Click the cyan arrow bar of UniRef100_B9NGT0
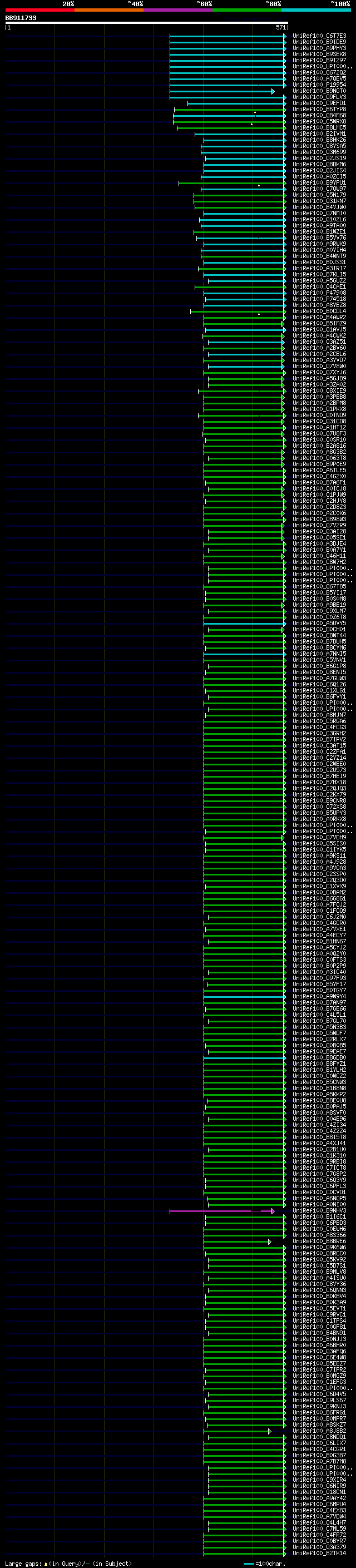This screenshot has height=1568, width=356. 222,91
